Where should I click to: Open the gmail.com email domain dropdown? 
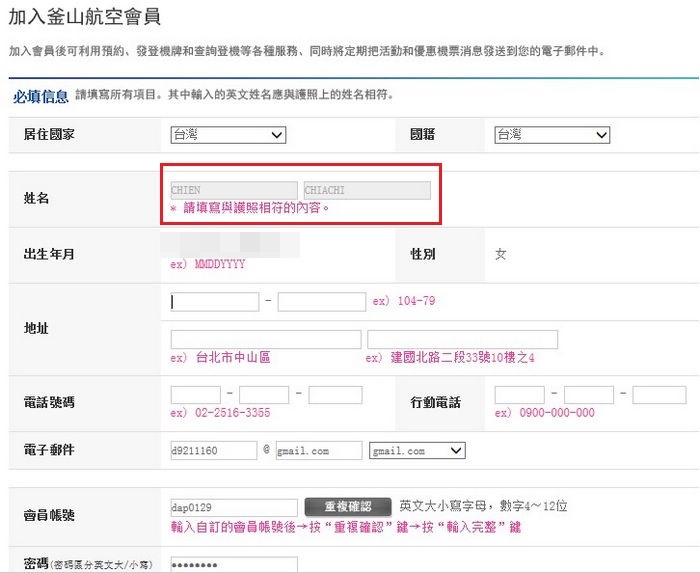pos(417,451)
